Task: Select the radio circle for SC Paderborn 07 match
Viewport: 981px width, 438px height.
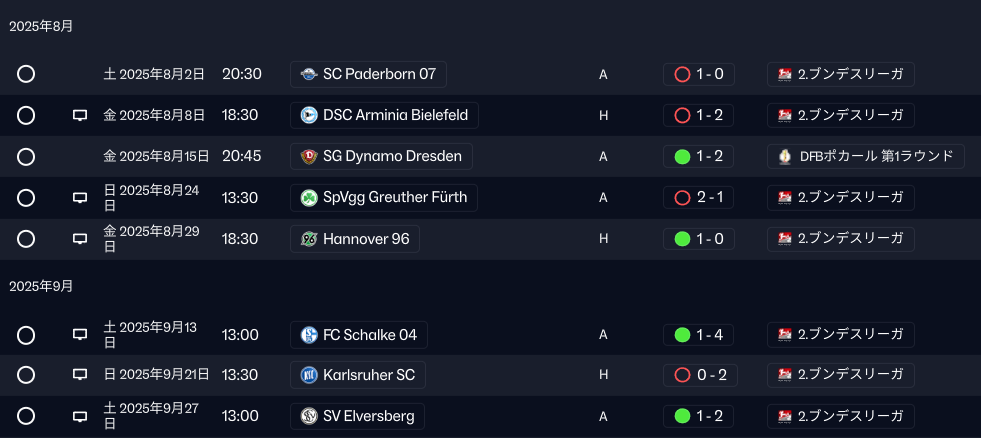Action: click(x=26, y=74)
